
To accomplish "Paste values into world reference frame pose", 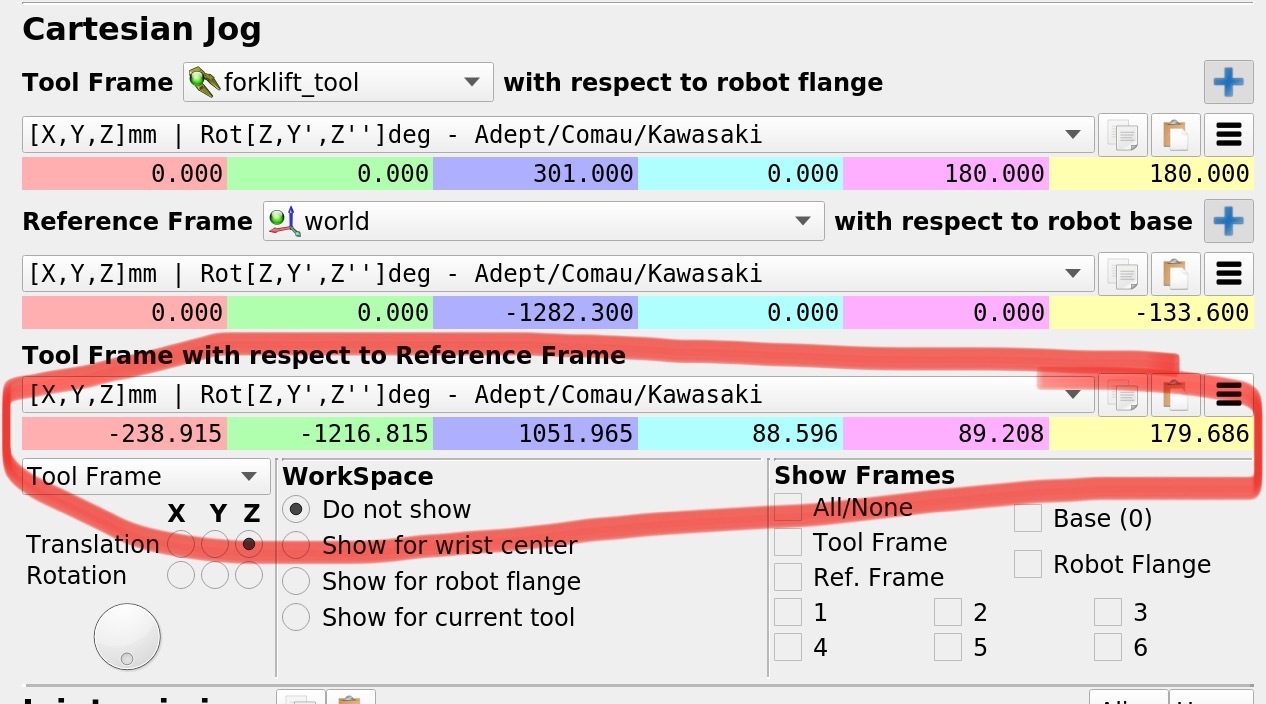I will [x=1176, y=274].
